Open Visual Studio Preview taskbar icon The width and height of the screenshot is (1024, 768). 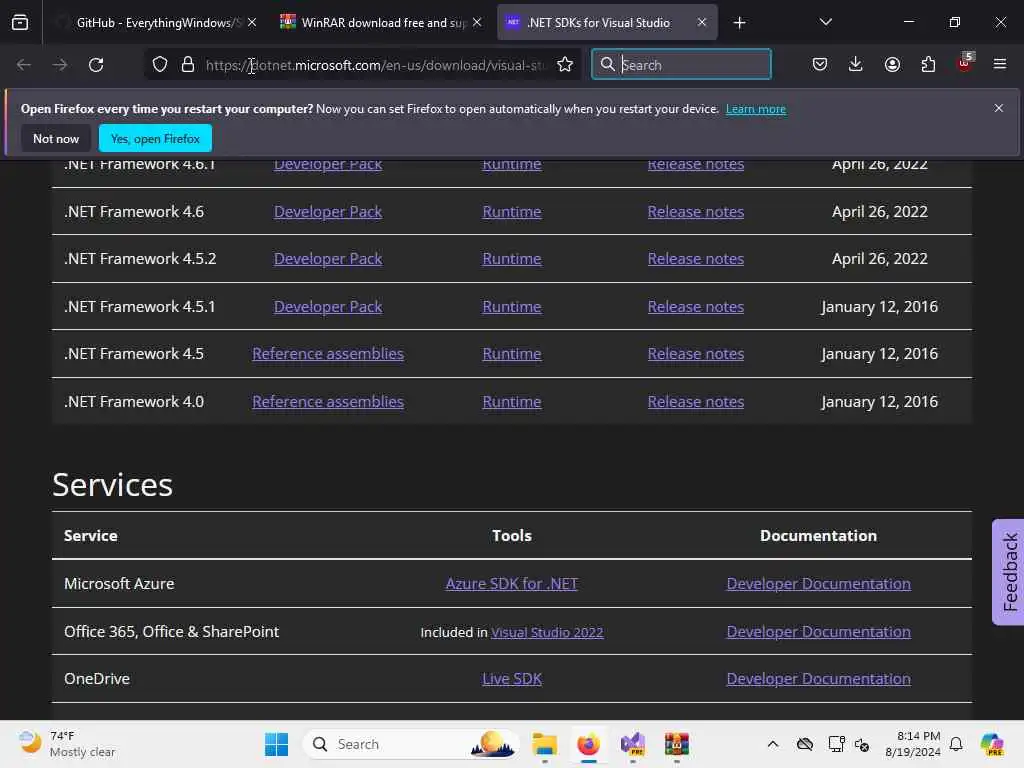tap(632, 744)
